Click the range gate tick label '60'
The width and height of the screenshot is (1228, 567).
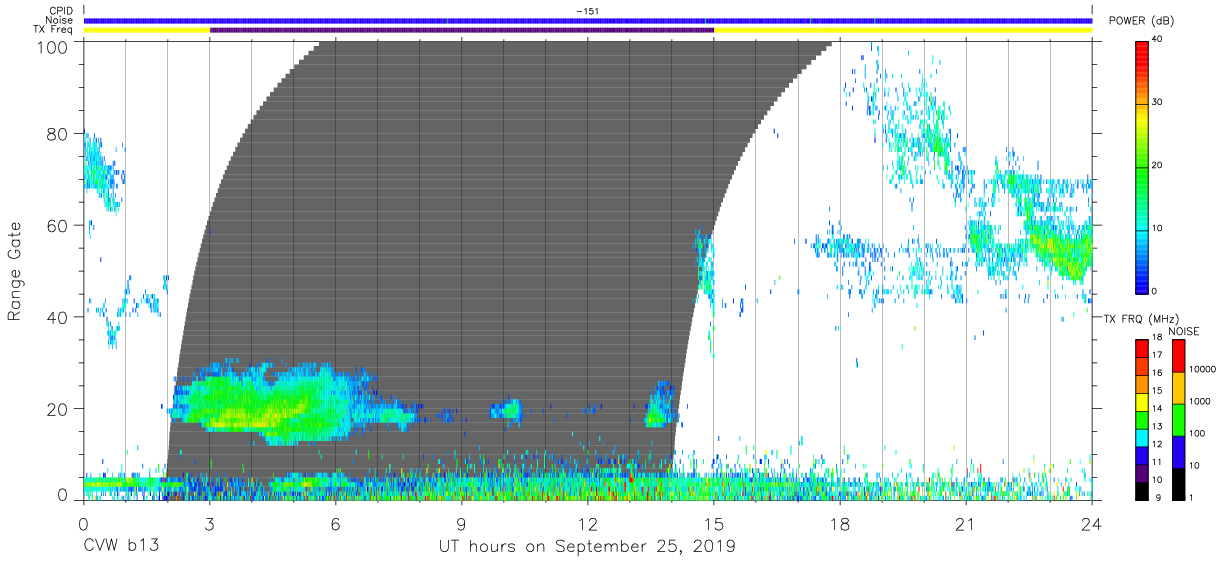(58, 226)
